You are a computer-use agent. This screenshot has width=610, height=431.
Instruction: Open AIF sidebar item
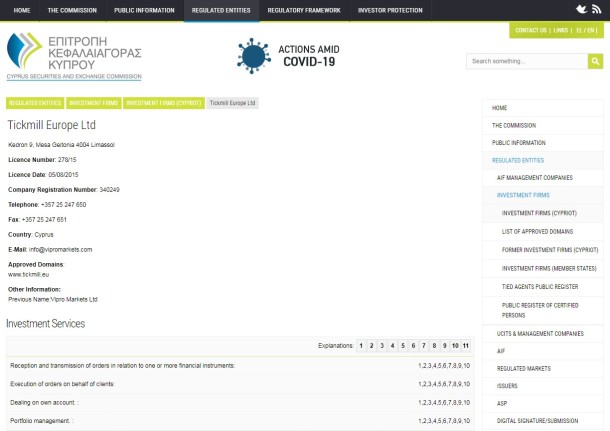[x=543, y=351]
